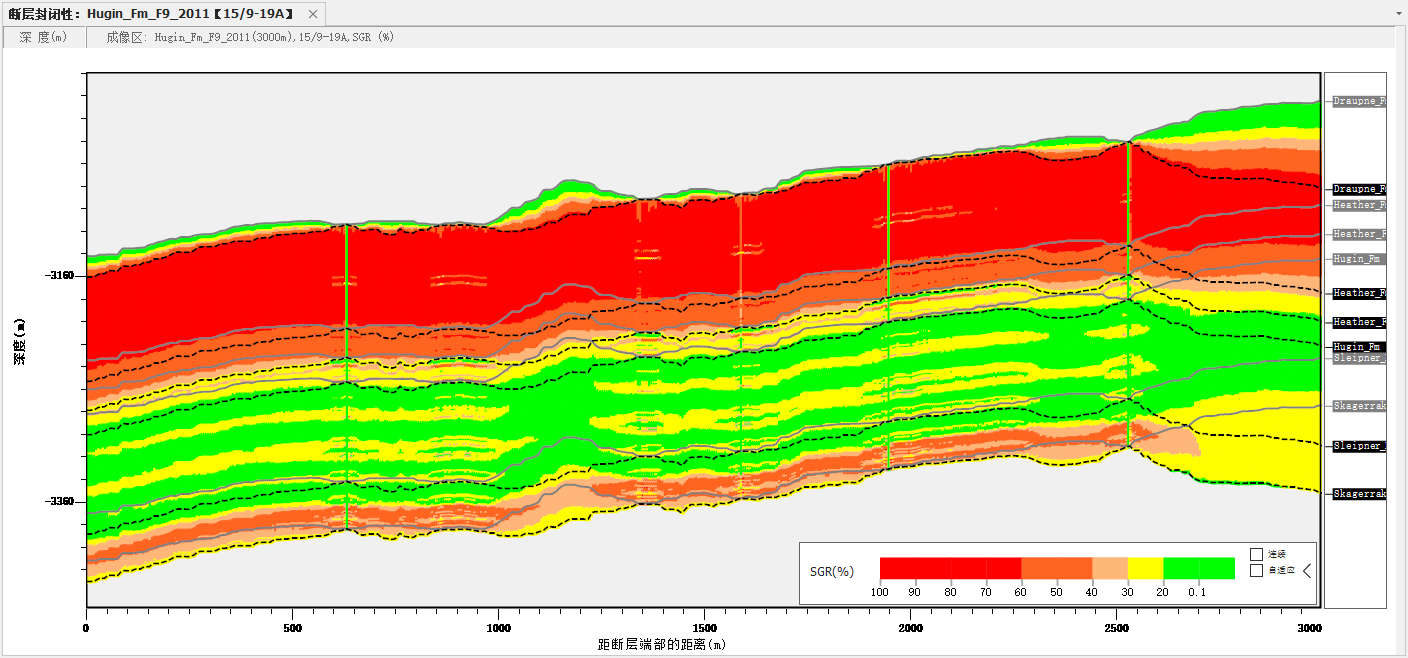Viewport: 1408px width, 658px height.
Task: Click the -3360 depth axis label
Action: [59, 502]
